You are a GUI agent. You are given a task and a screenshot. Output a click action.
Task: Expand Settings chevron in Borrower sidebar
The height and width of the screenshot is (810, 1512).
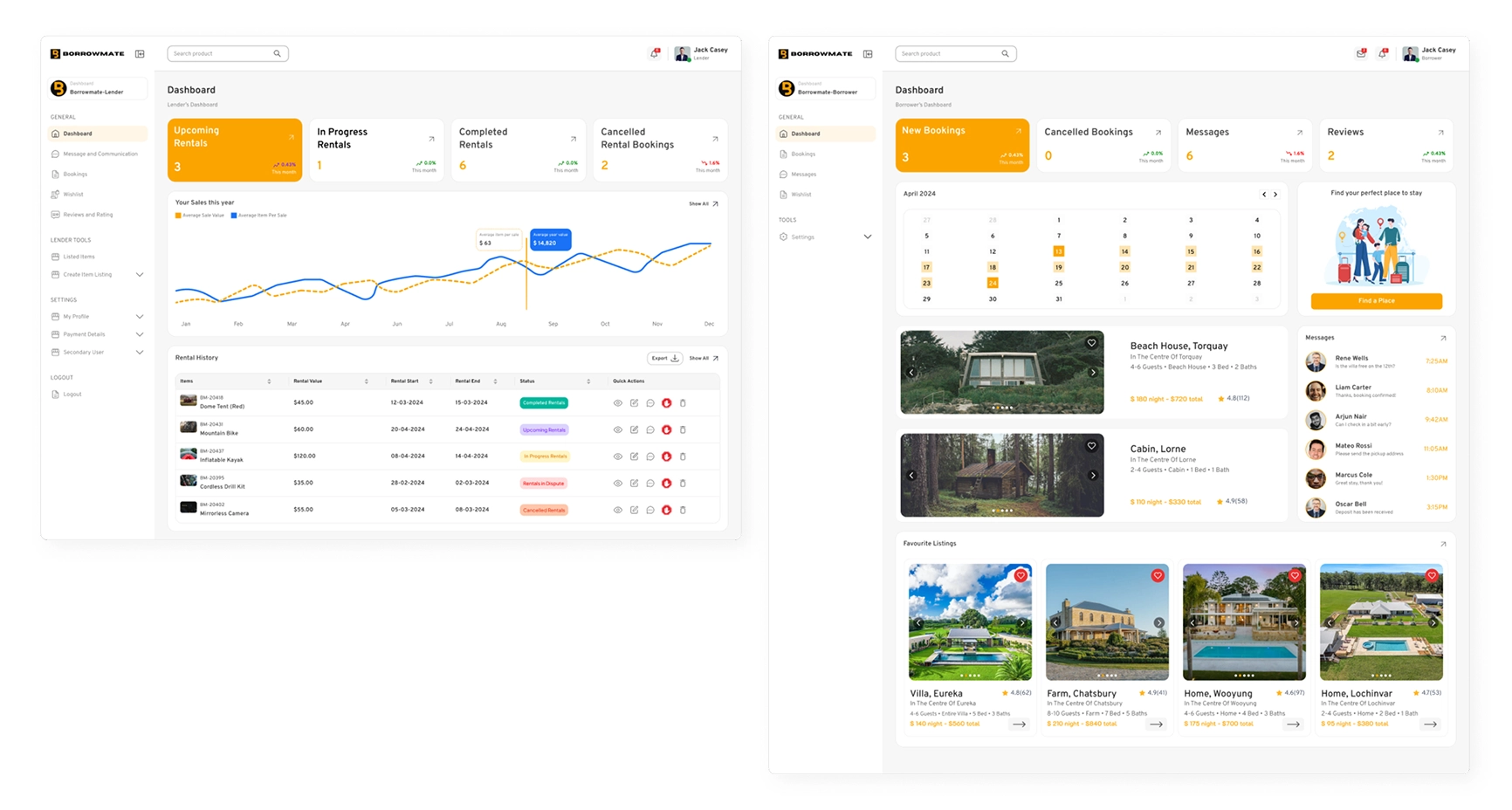(x=868, y=237)
